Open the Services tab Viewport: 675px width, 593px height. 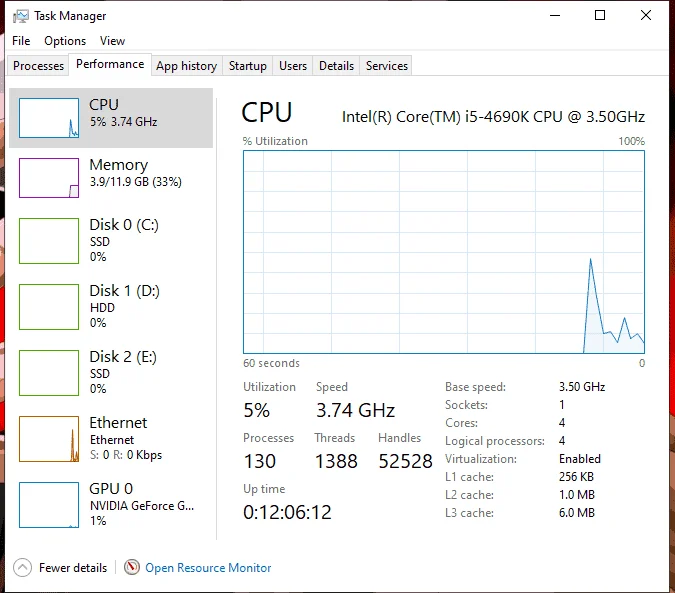pyautogui.click(x=387, y=65)
